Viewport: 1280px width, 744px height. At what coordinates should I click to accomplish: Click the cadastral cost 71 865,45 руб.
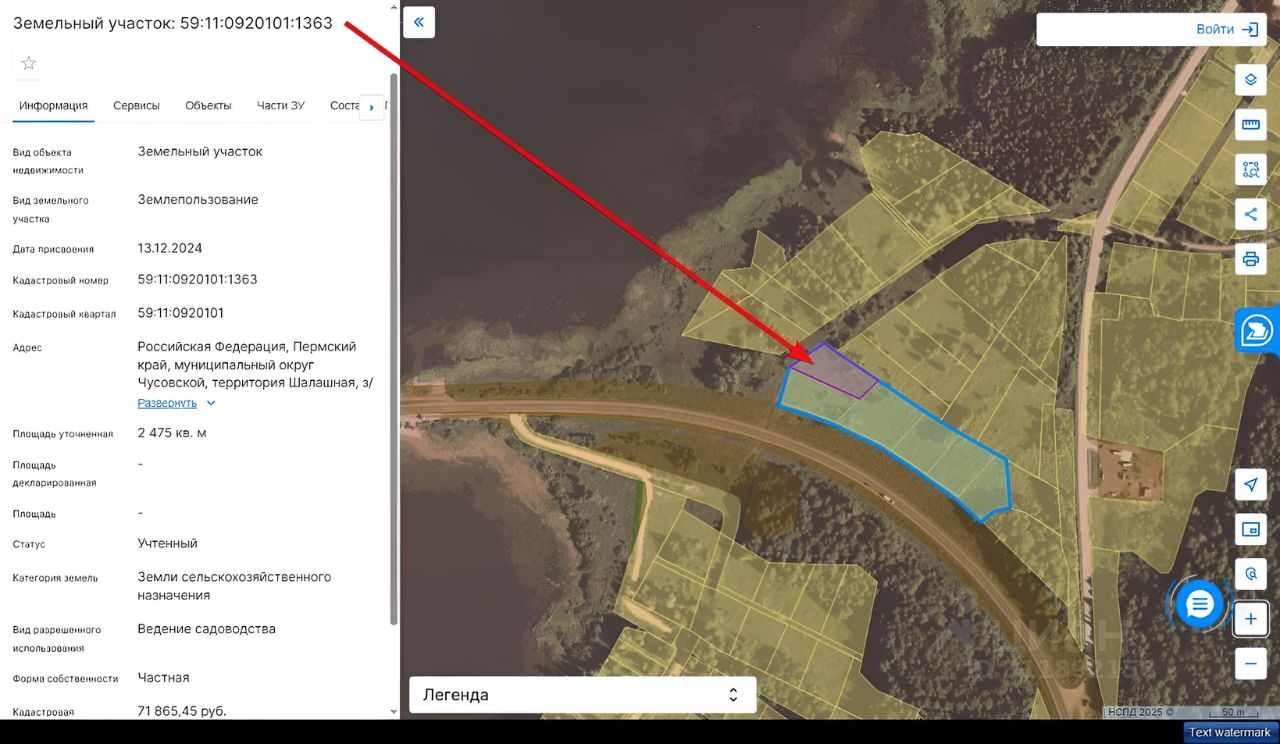182,711
